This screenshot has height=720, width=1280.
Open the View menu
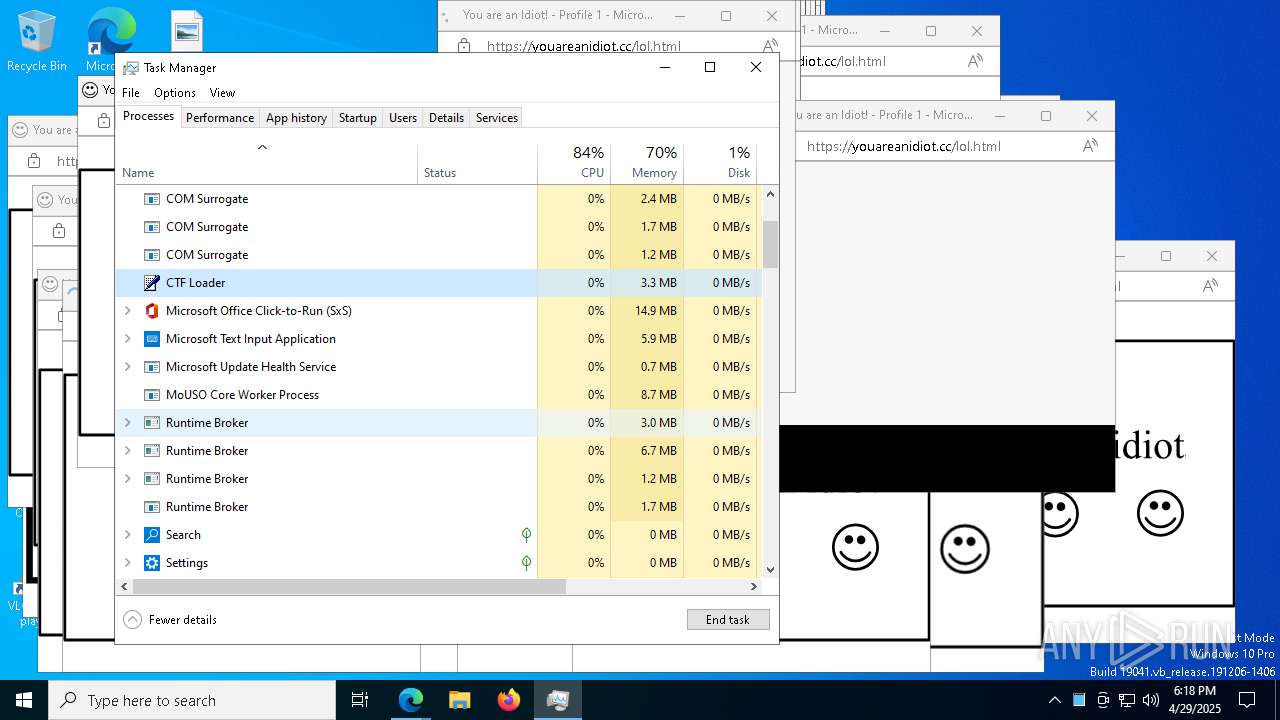click(222, 93)
